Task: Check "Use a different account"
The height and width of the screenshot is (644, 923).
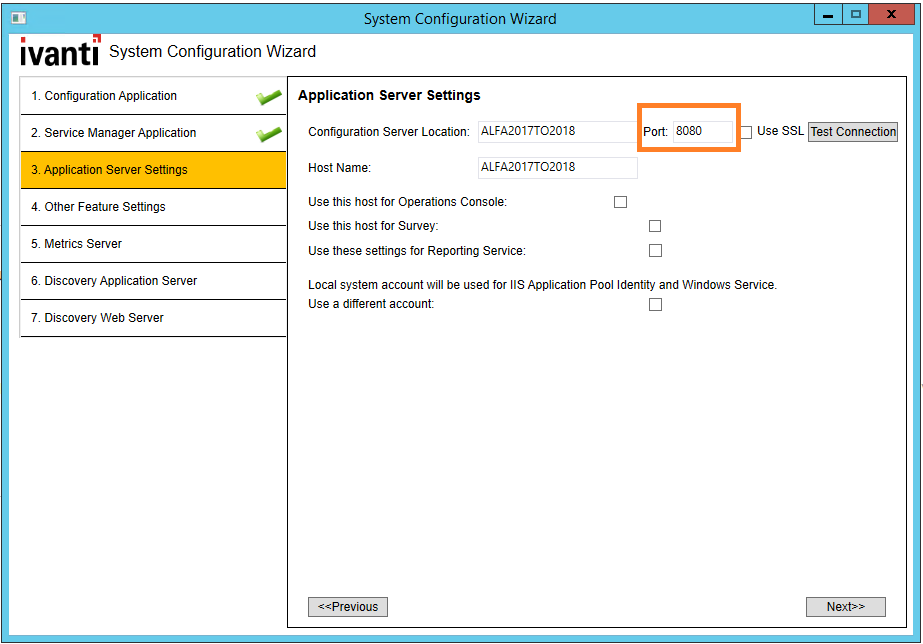Action: coord(655,304)
